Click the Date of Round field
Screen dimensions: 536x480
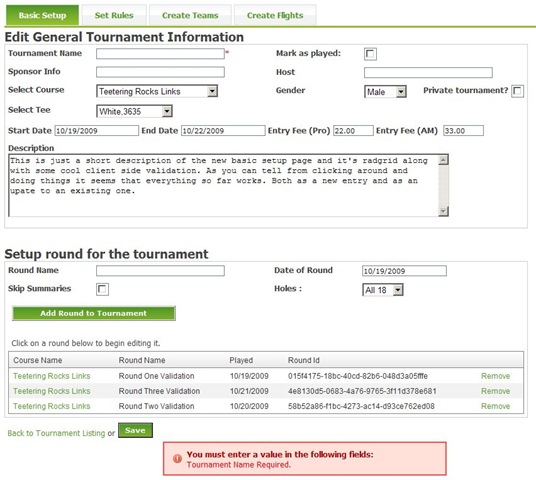coord(404,271)
